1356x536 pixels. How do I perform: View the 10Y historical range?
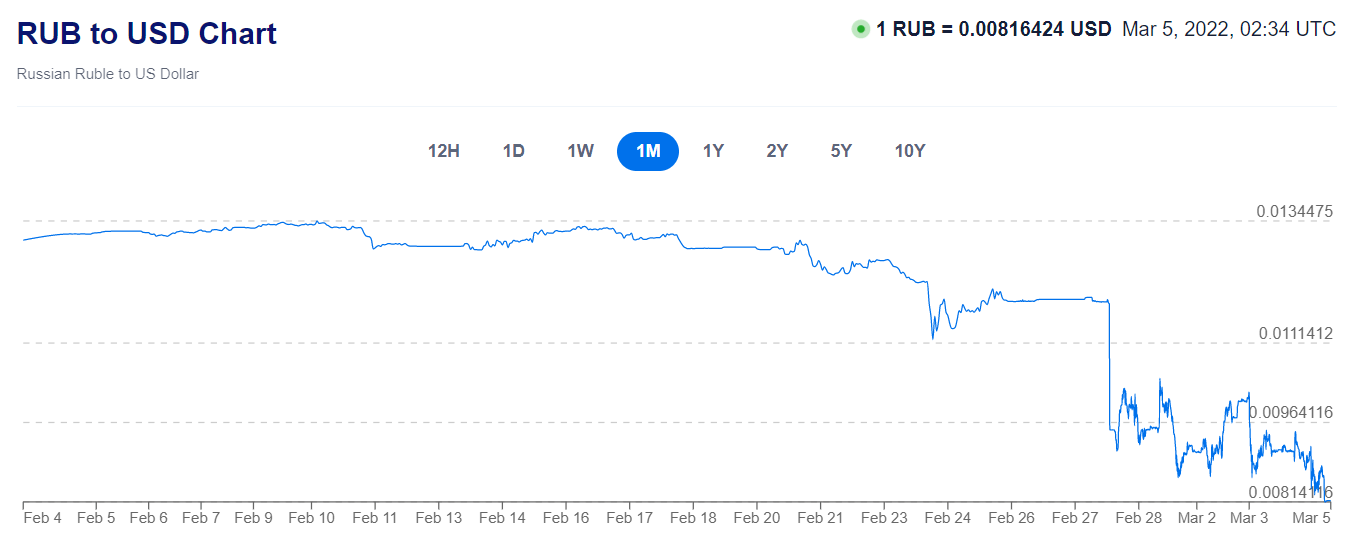click(910, 151)
